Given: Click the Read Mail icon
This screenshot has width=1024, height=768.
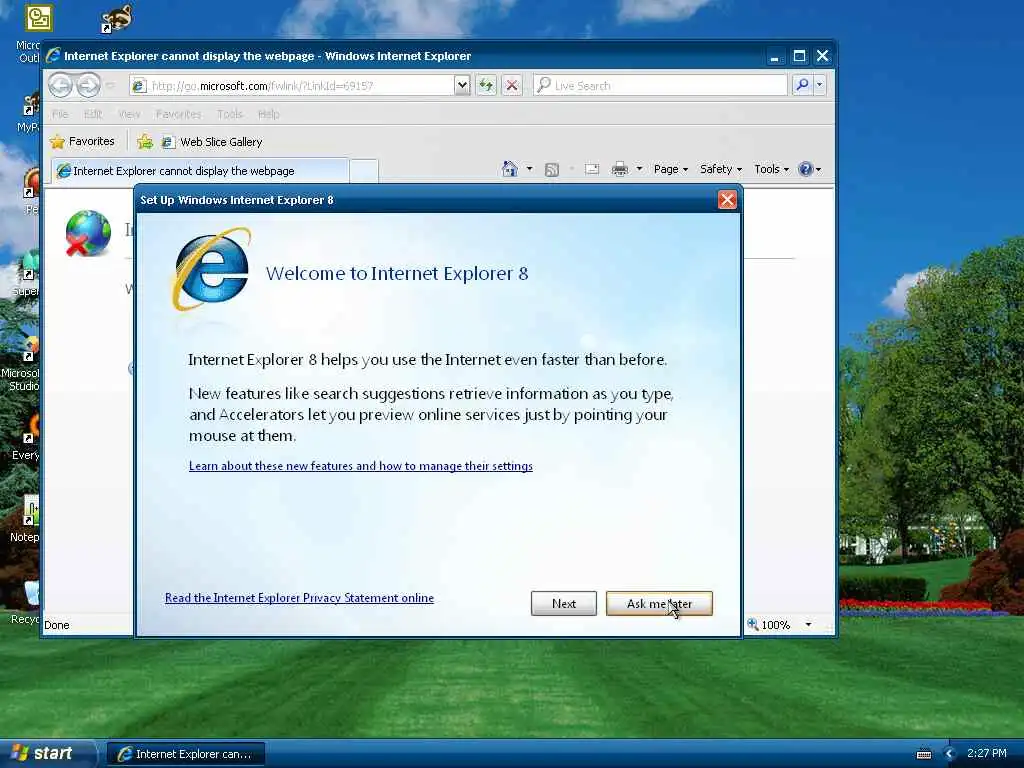Looking at the screenshot, I should pyautogui.click(x=592, y=170).
